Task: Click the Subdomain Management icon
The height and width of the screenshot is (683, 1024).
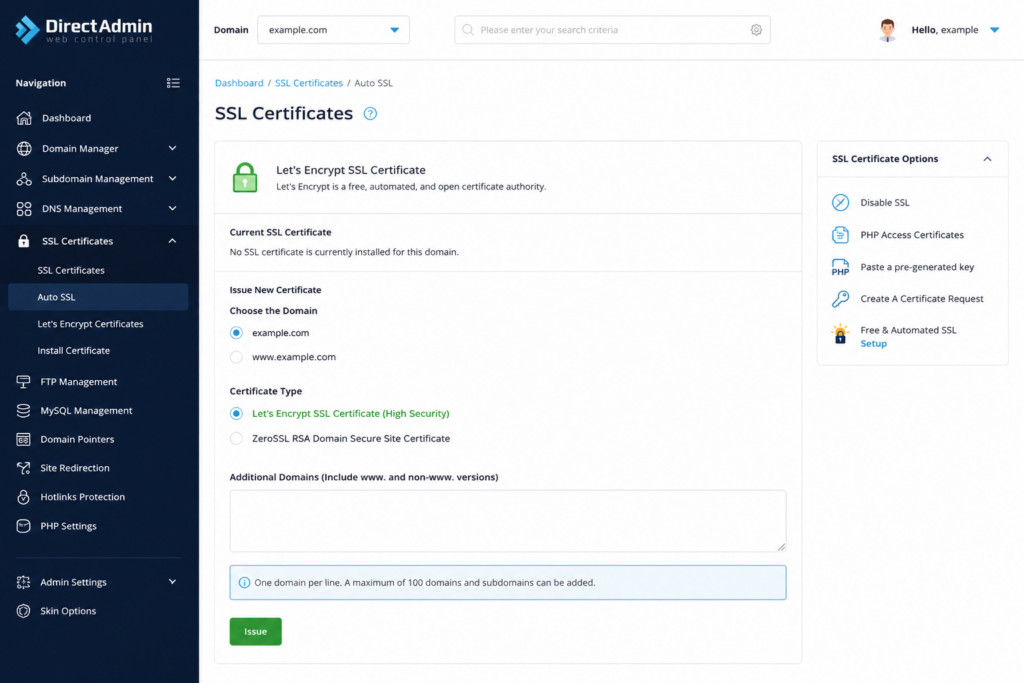Action: click(x=24, y=179)
